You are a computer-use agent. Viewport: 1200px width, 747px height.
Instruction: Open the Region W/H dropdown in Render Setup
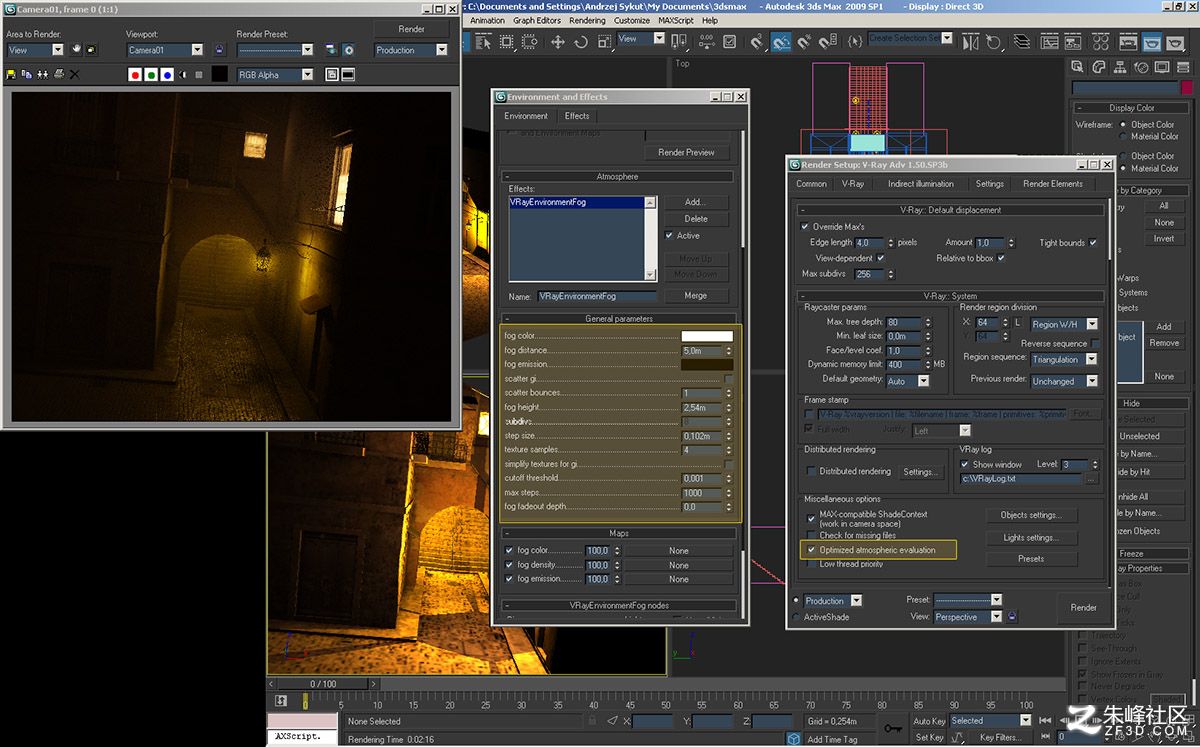pyautogui.click(x=1064, y=324)
